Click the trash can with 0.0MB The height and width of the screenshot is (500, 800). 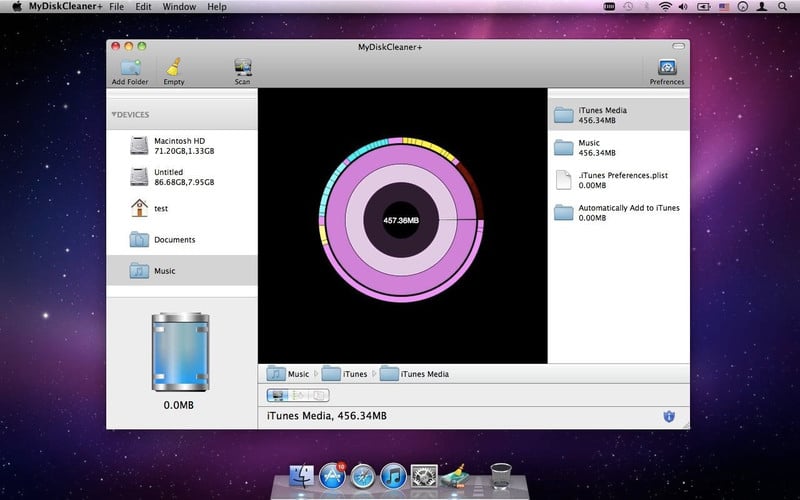coord(180,352)
